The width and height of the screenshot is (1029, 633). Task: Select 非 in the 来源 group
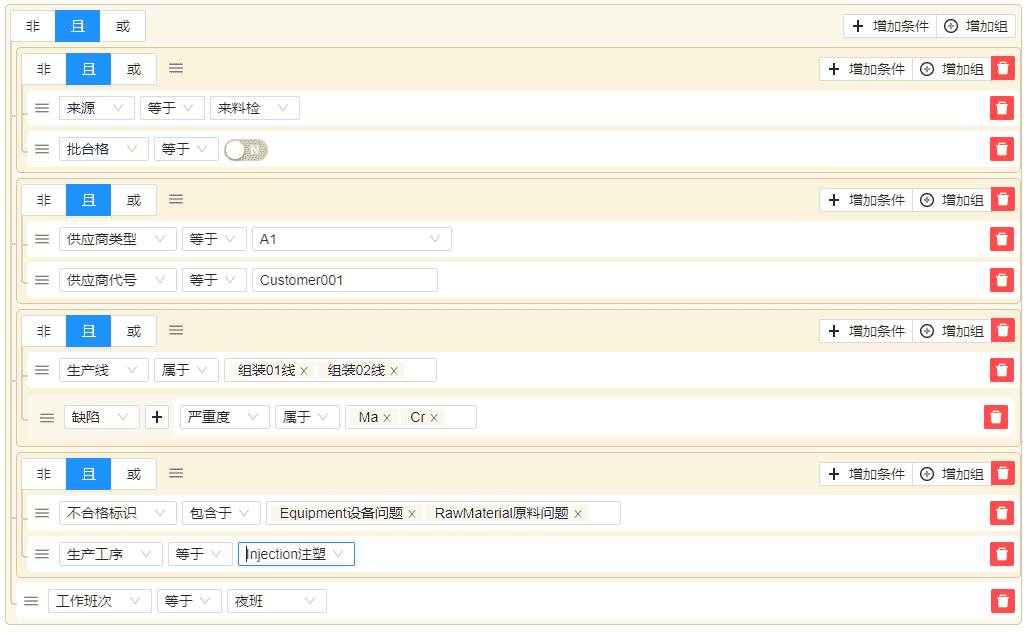pyautogui.click(x=44, y=69)
